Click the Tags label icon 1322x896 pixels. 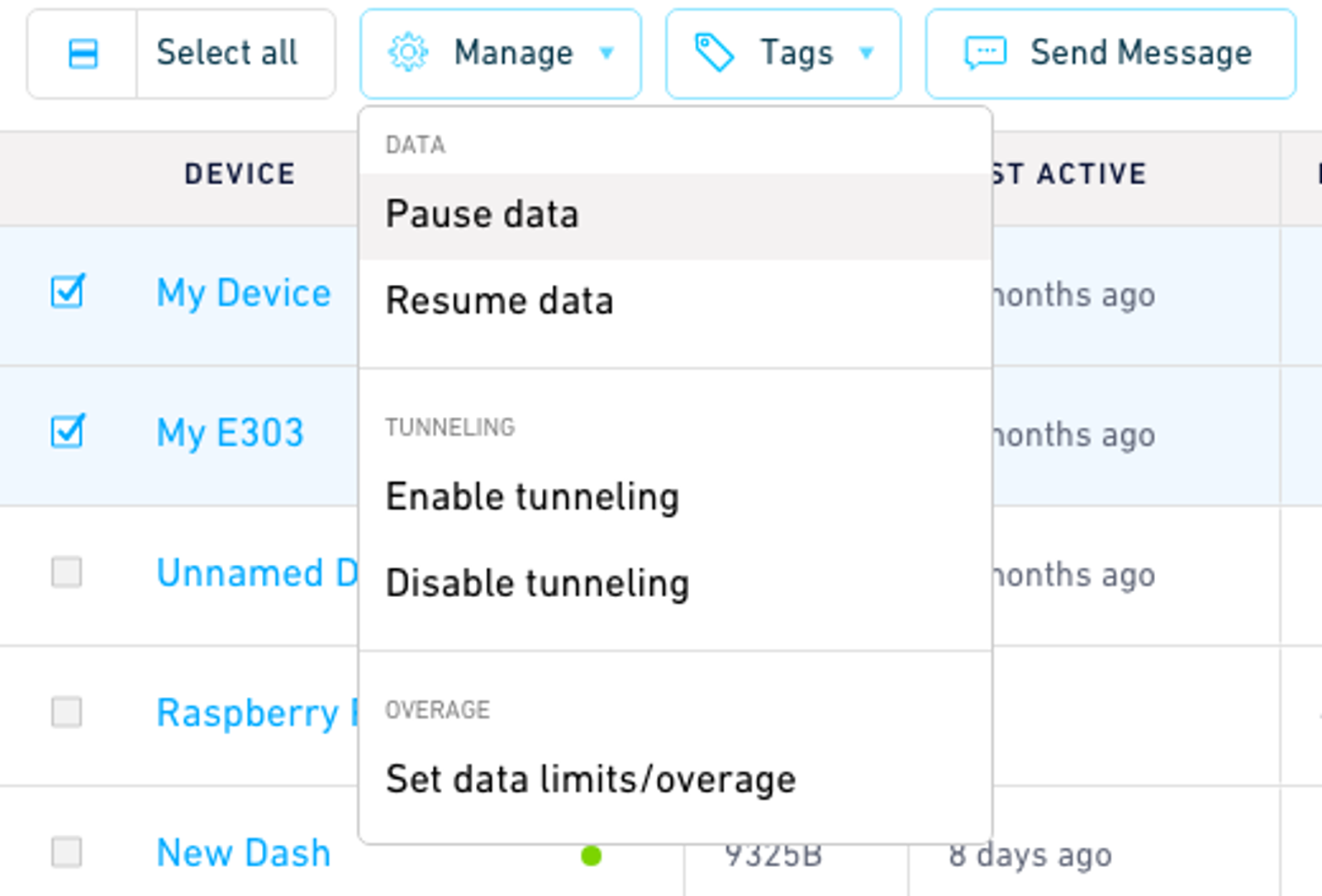714,54
